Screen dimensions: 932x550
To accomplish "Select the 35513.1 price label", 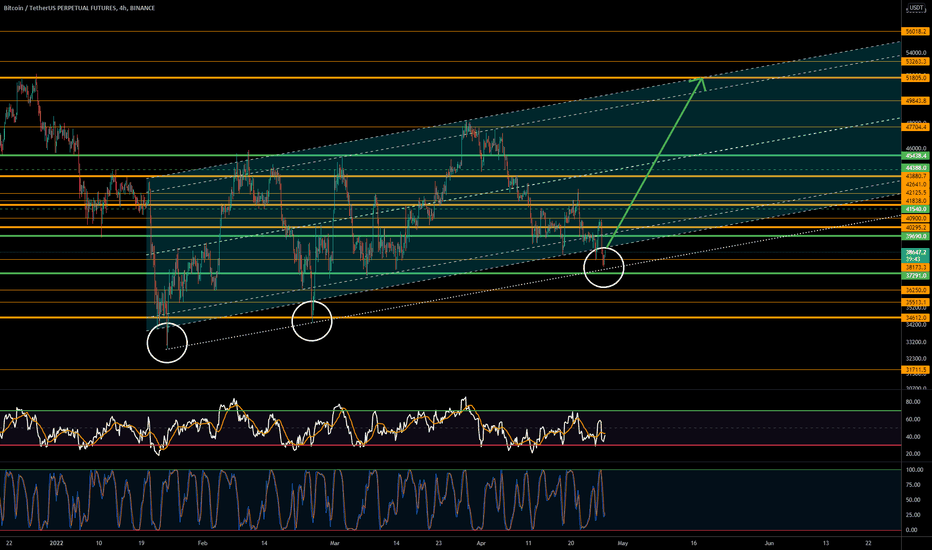I will (916, 302).
